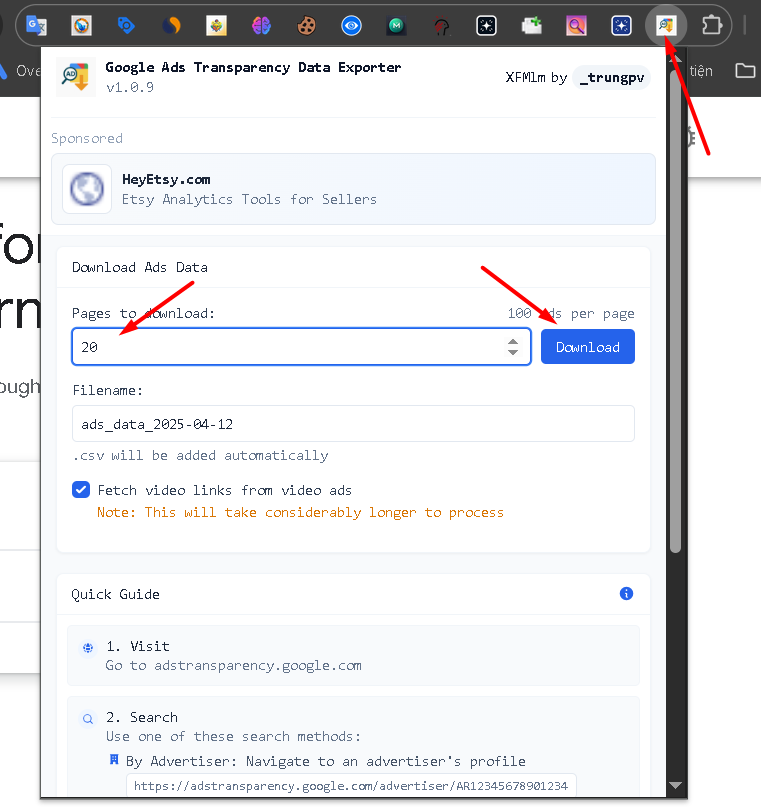The image size is (761, 807).
Task: Decrease the pages to download value
Action: (512, 352)
